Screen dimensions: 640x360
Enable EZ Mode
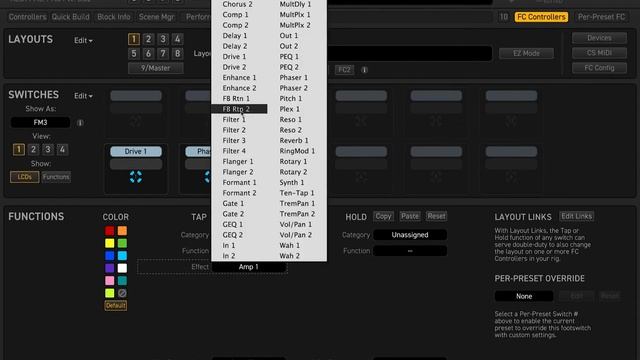527,53
